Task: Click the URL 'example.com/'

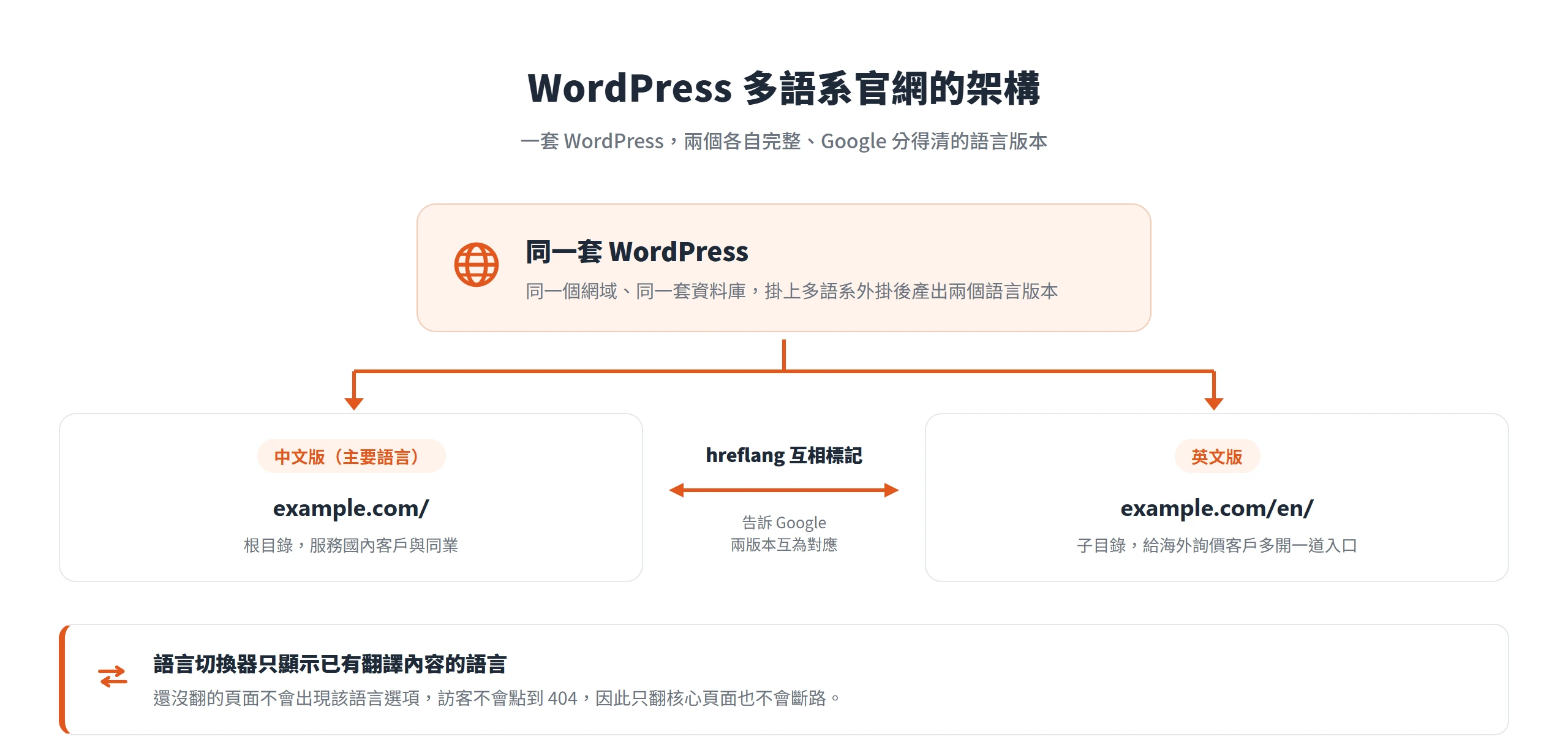Action: (351, 508)
